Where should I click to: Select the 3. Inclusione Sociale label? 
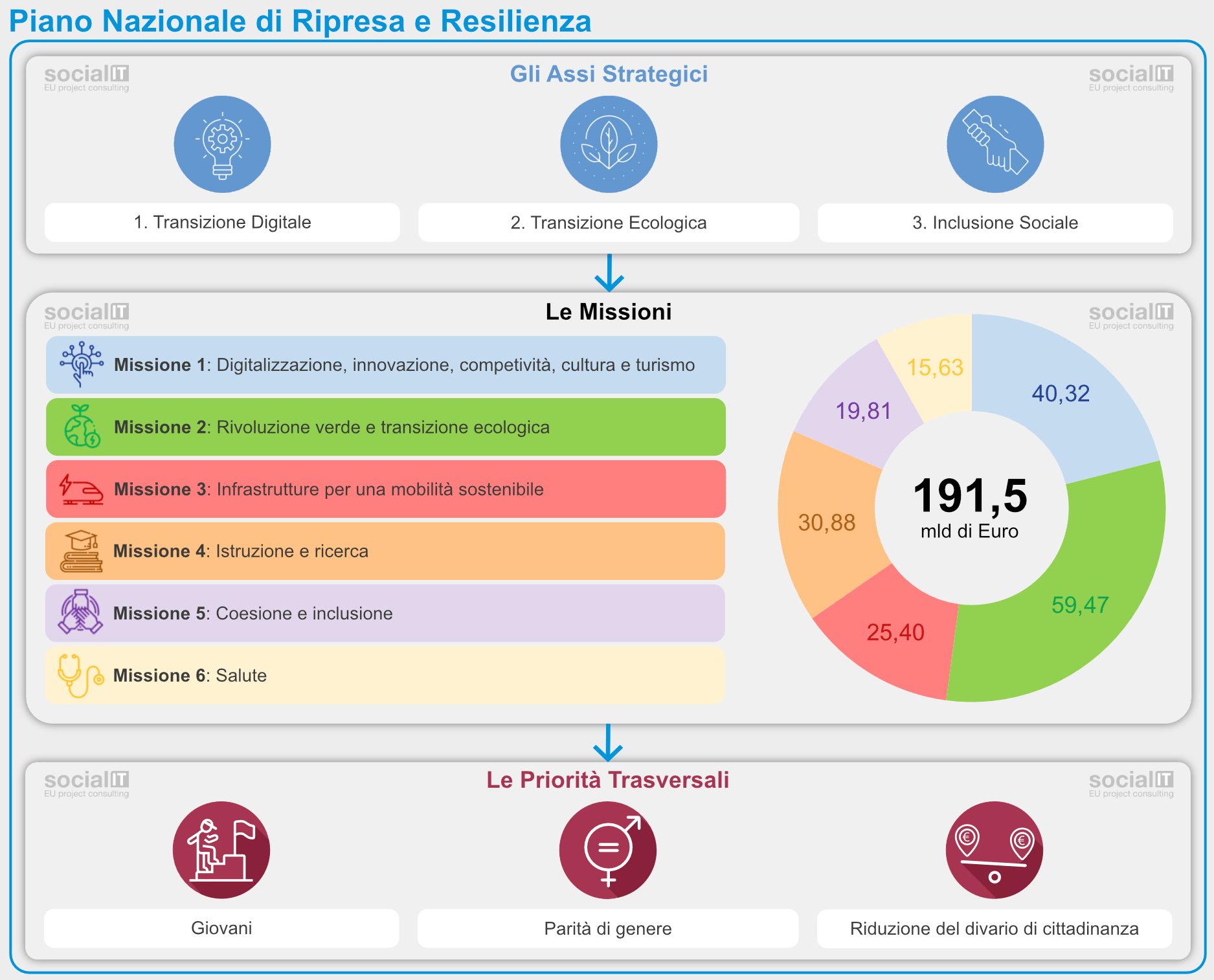995,223
